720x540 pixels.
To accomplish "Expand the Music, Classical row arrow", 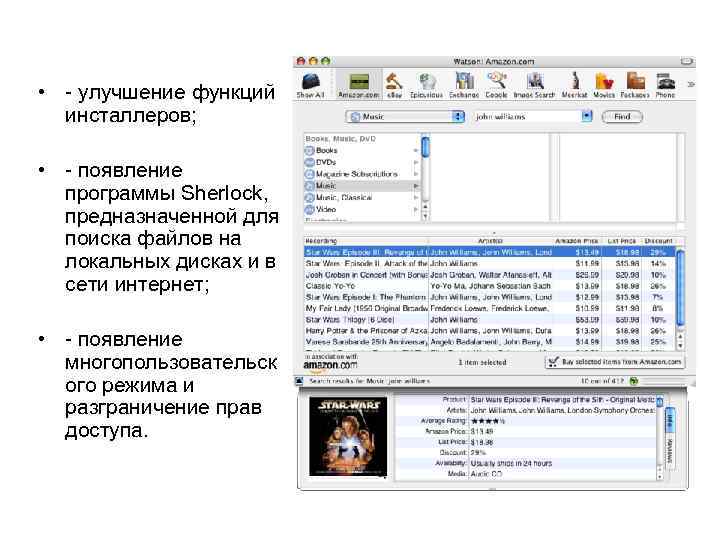I will tap(416, 197).
